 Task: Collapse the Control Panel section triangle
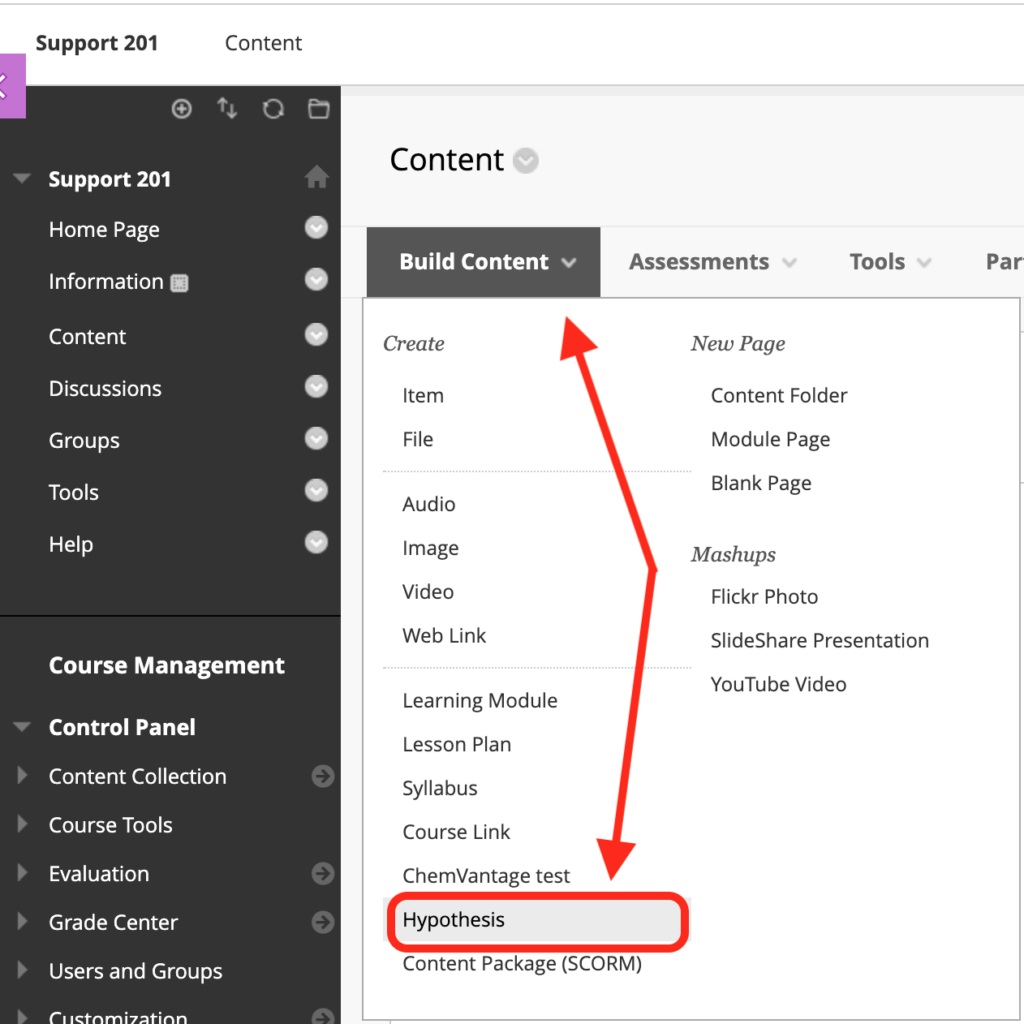22,728
